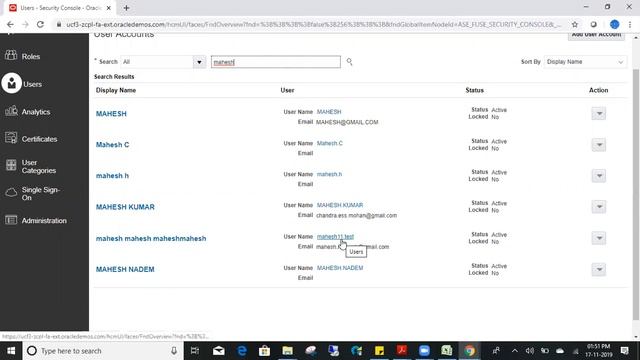Open the MAHESH KUMAR display name link
Screen dimensions: 640x360
click(x=125, y=207)
